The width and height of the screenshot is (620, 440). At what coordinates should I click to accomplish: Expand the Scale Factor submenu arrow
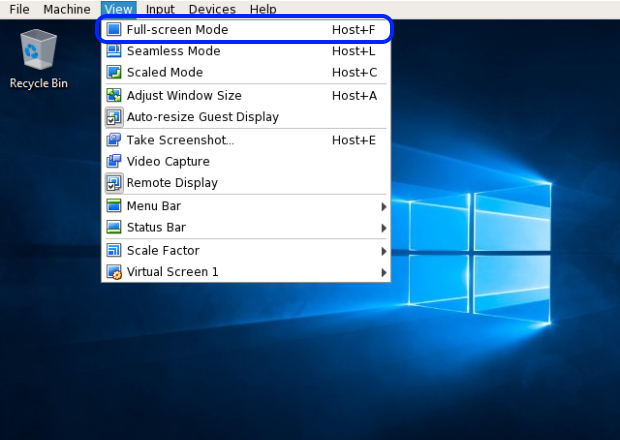point(383,251)
